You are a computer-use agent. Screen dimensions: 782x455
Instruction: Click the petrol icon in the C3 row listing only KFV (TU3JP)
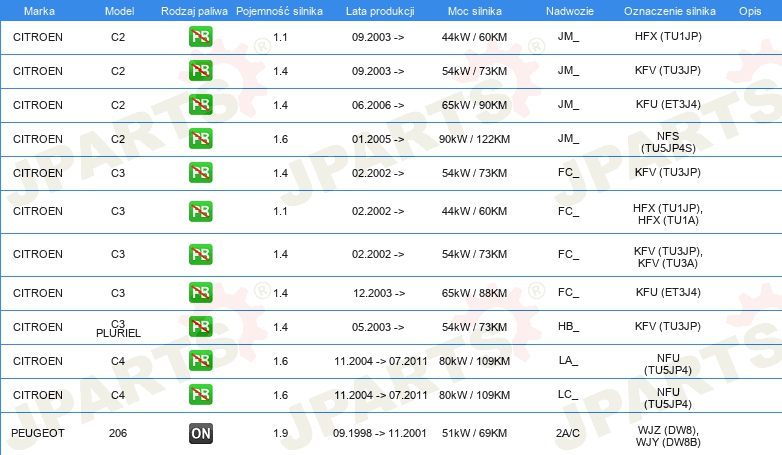[x=200, y=173]
